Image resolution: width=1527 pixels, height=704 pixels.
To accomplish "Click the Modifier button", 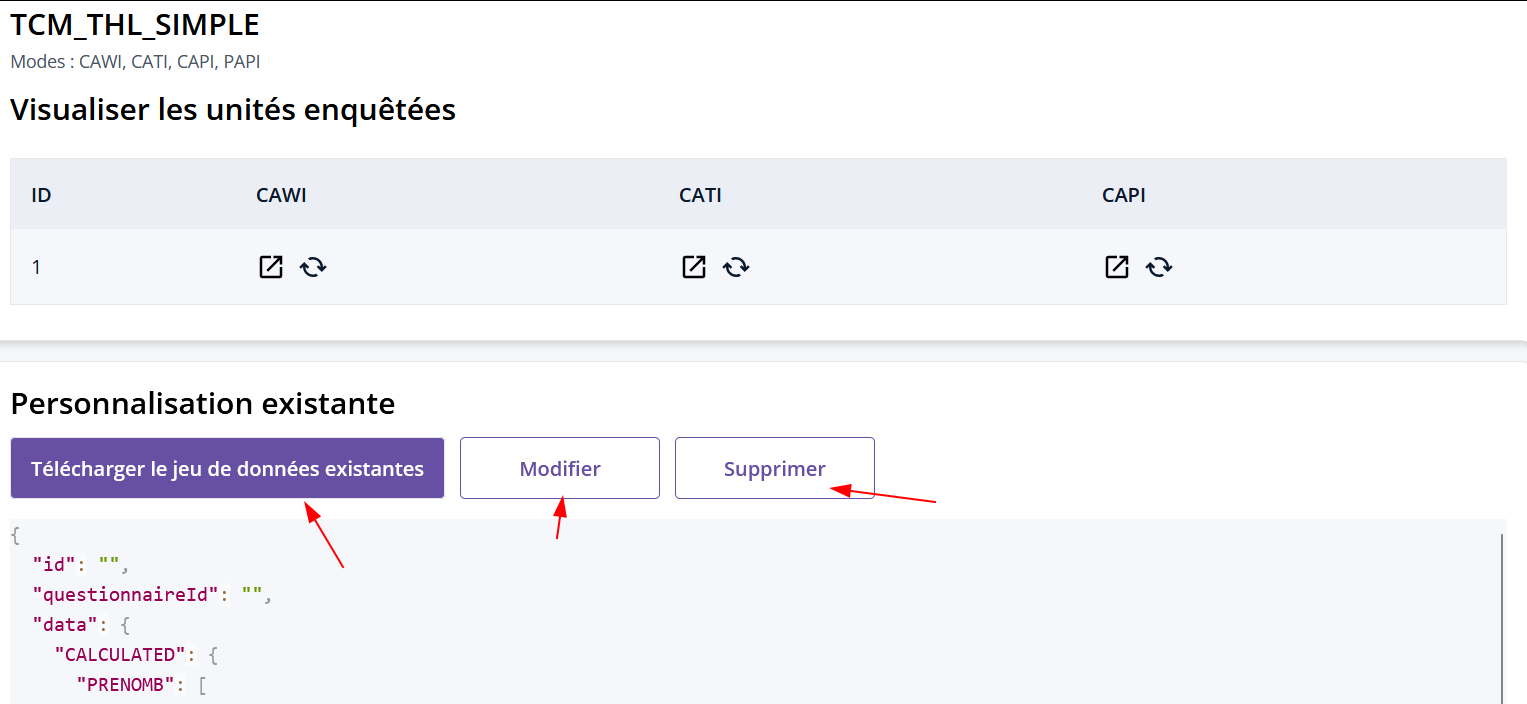I will (560, 468).
